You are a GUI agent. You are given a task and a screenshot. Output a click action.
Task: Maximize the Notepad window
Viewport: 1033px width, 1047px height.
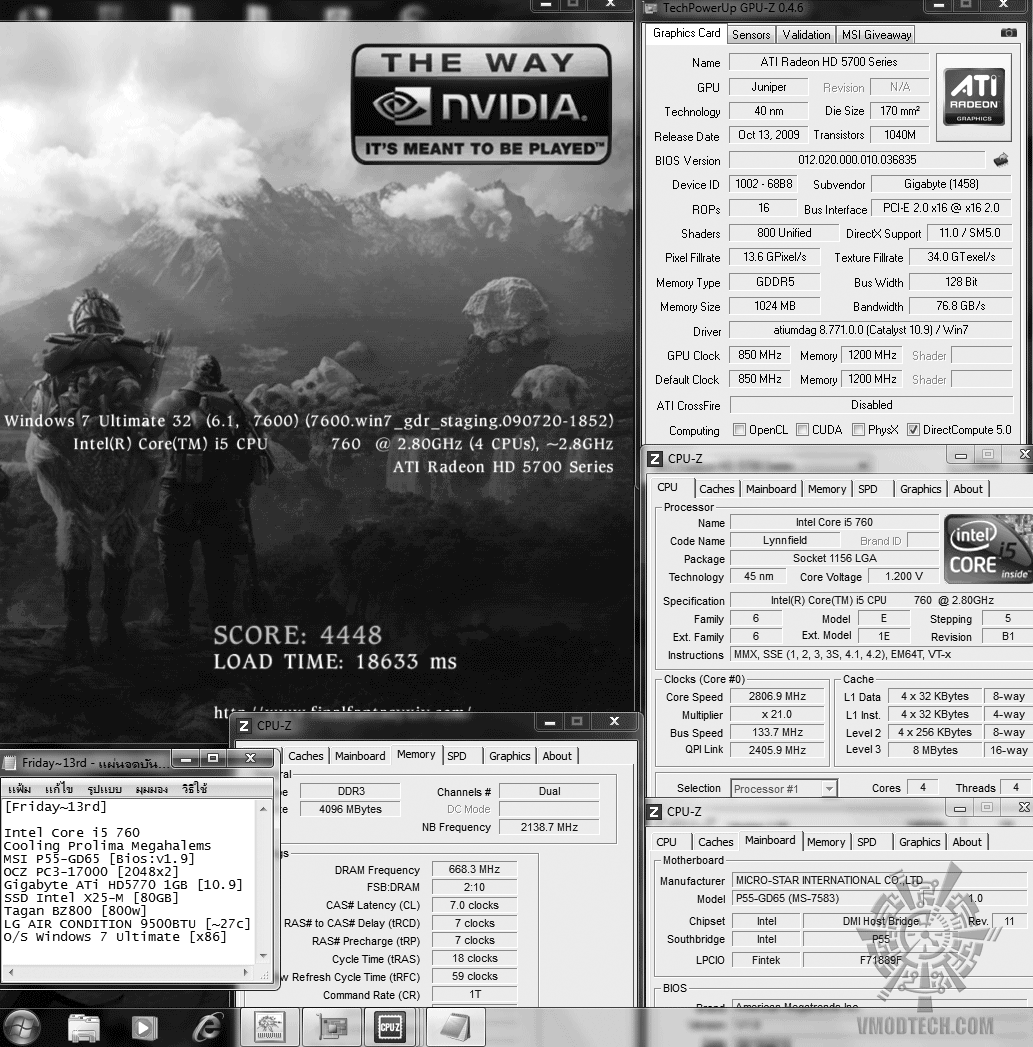pyautogui.click(x=213, y=759)
